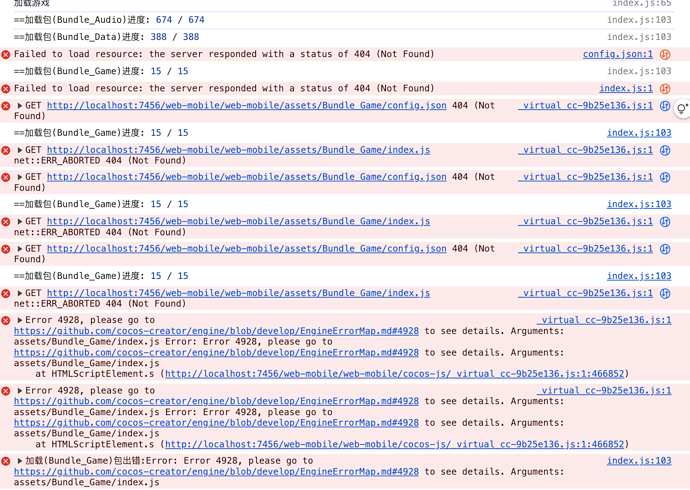Open the HTMLScriptElement.s stack link in the second Error 4928

pyautogui.click(x=394, y=444)
